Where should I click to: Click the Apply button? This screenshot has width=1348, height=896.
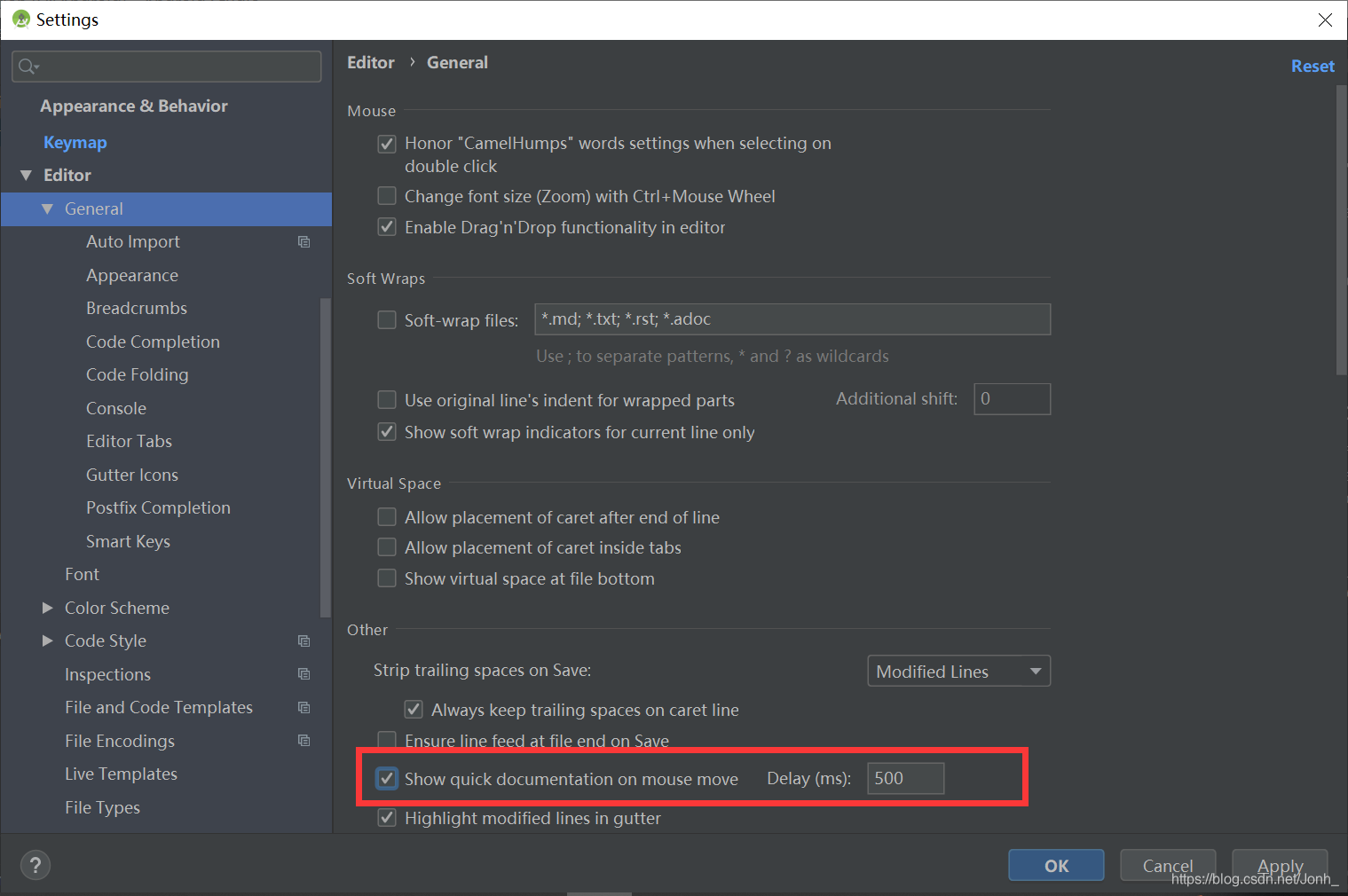1280,865
